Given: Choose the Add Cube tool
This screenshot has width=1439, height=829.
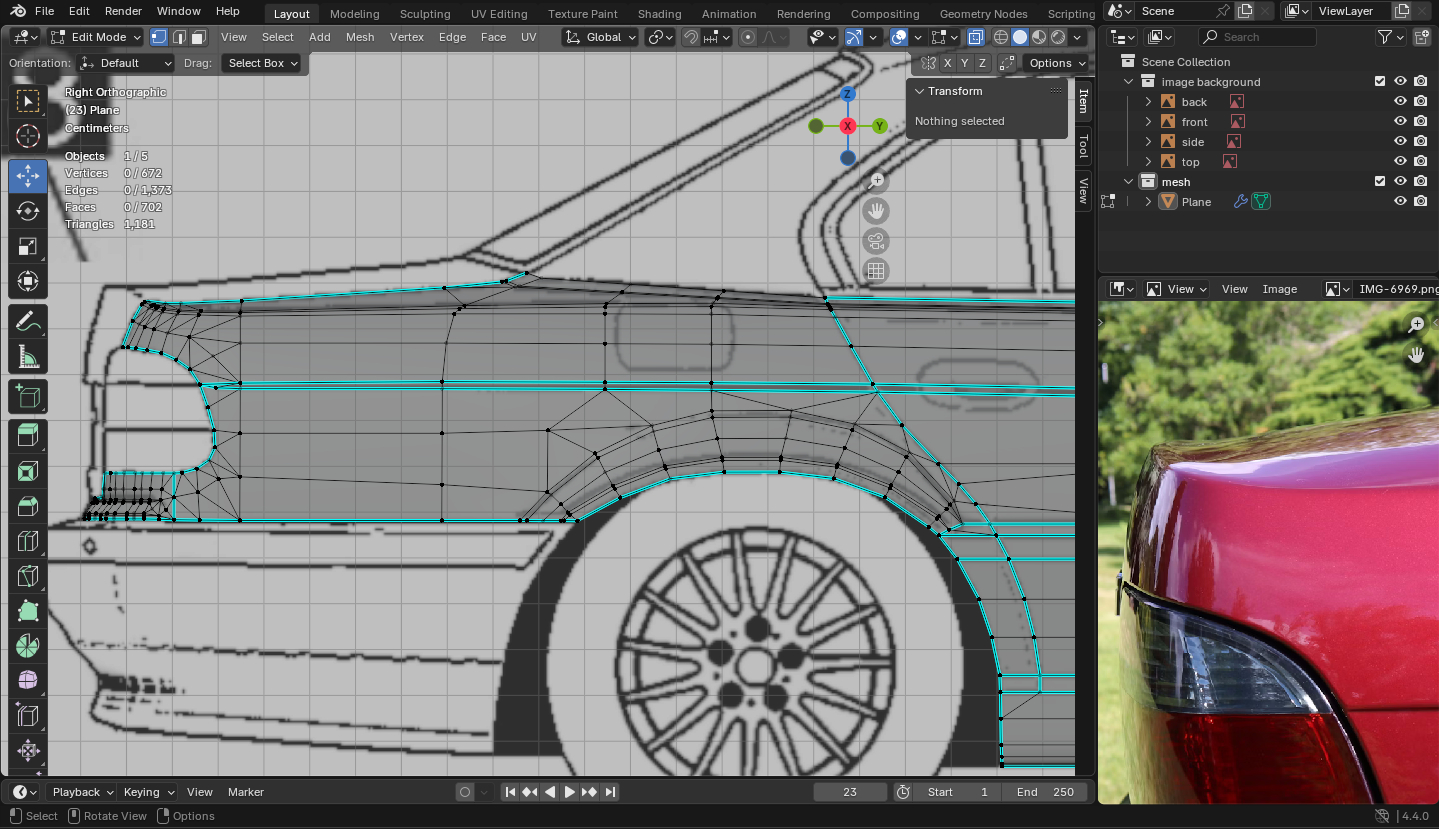Looking at the screenshot, I should 28,397.
